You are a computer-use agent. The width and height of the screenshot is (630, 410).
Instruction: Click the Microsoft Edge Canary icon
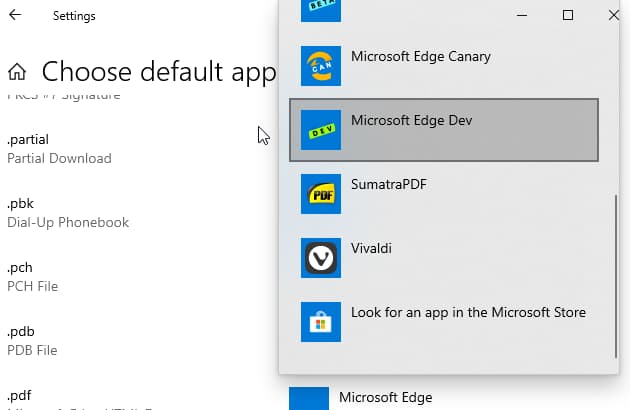[321, 66]
